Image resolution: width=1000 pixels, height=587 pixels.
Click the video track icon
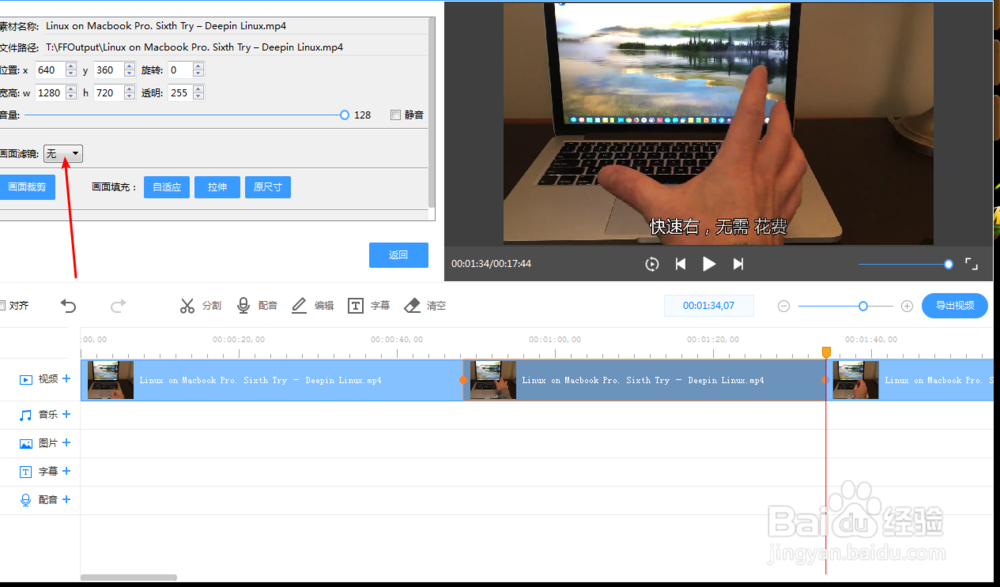point(26,380)
